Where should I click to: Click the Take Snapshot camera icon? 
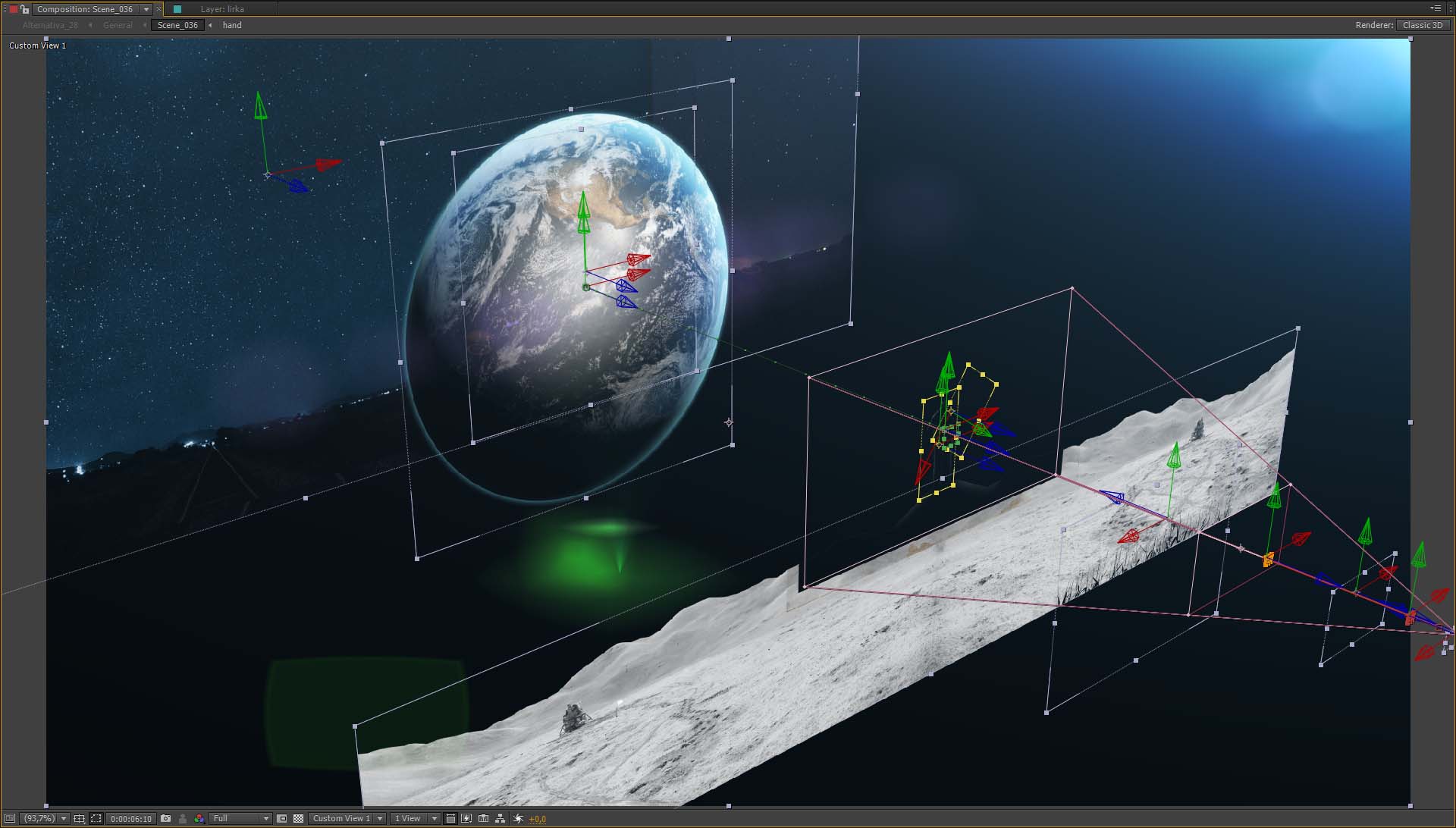coord(165,818)
